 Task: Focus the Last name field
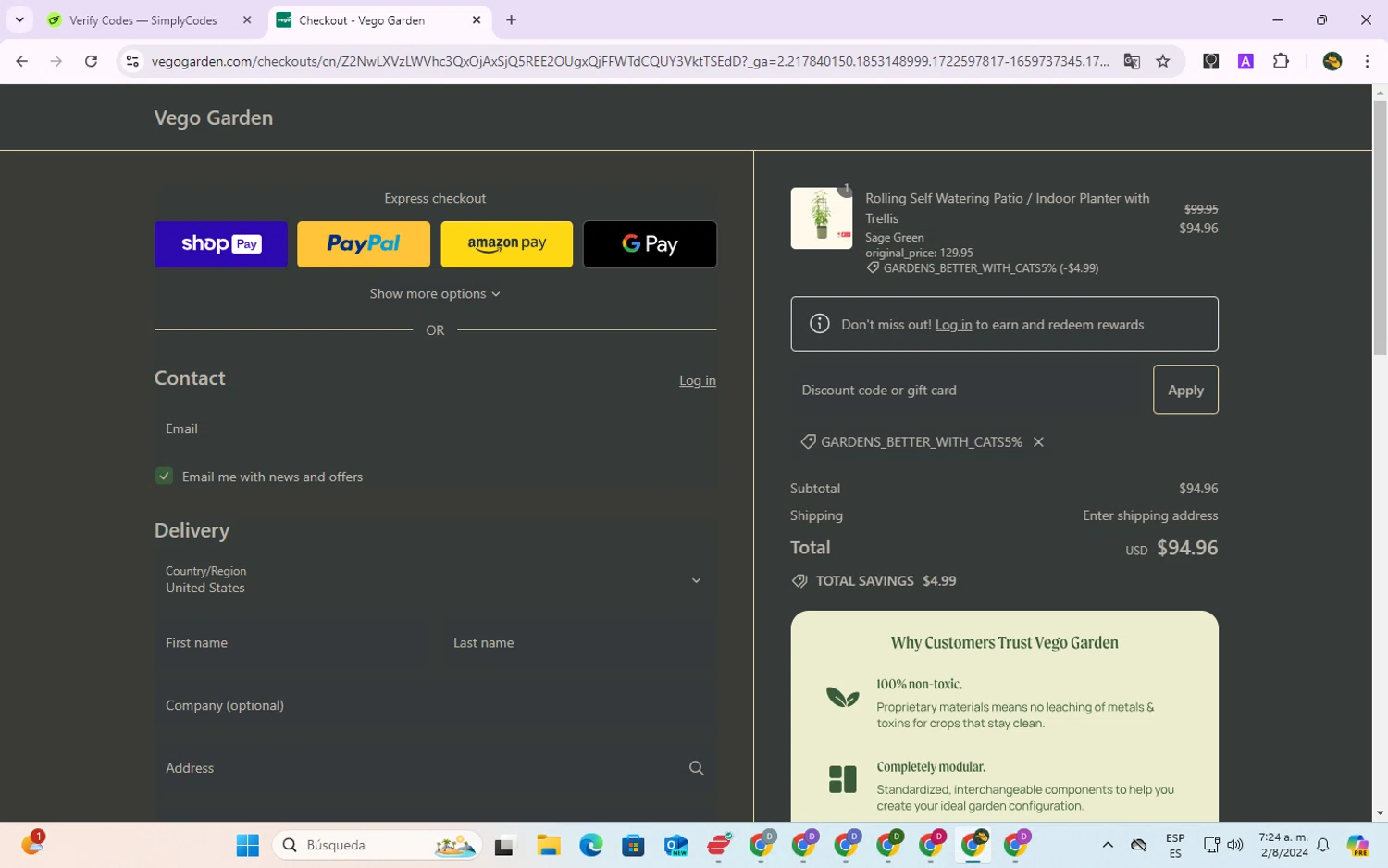[579, 642]
